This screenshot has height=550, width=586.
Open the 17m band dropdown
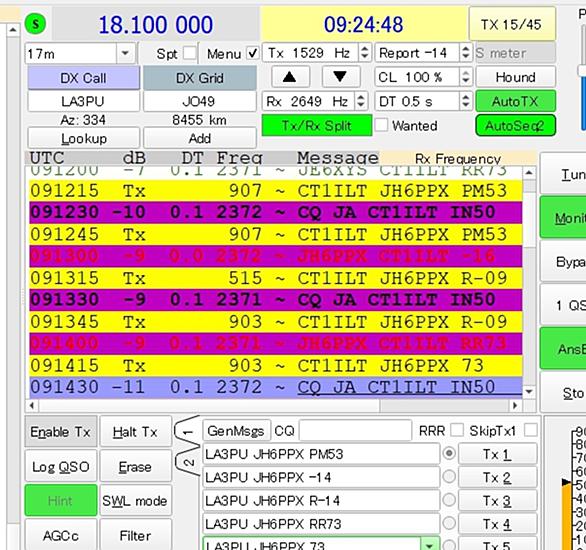point(125,53)
